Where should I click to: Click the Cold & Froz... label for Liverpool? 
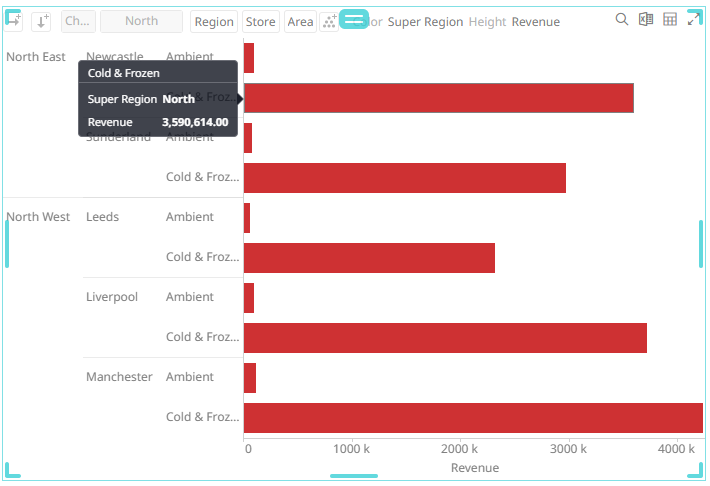point(202,337)
